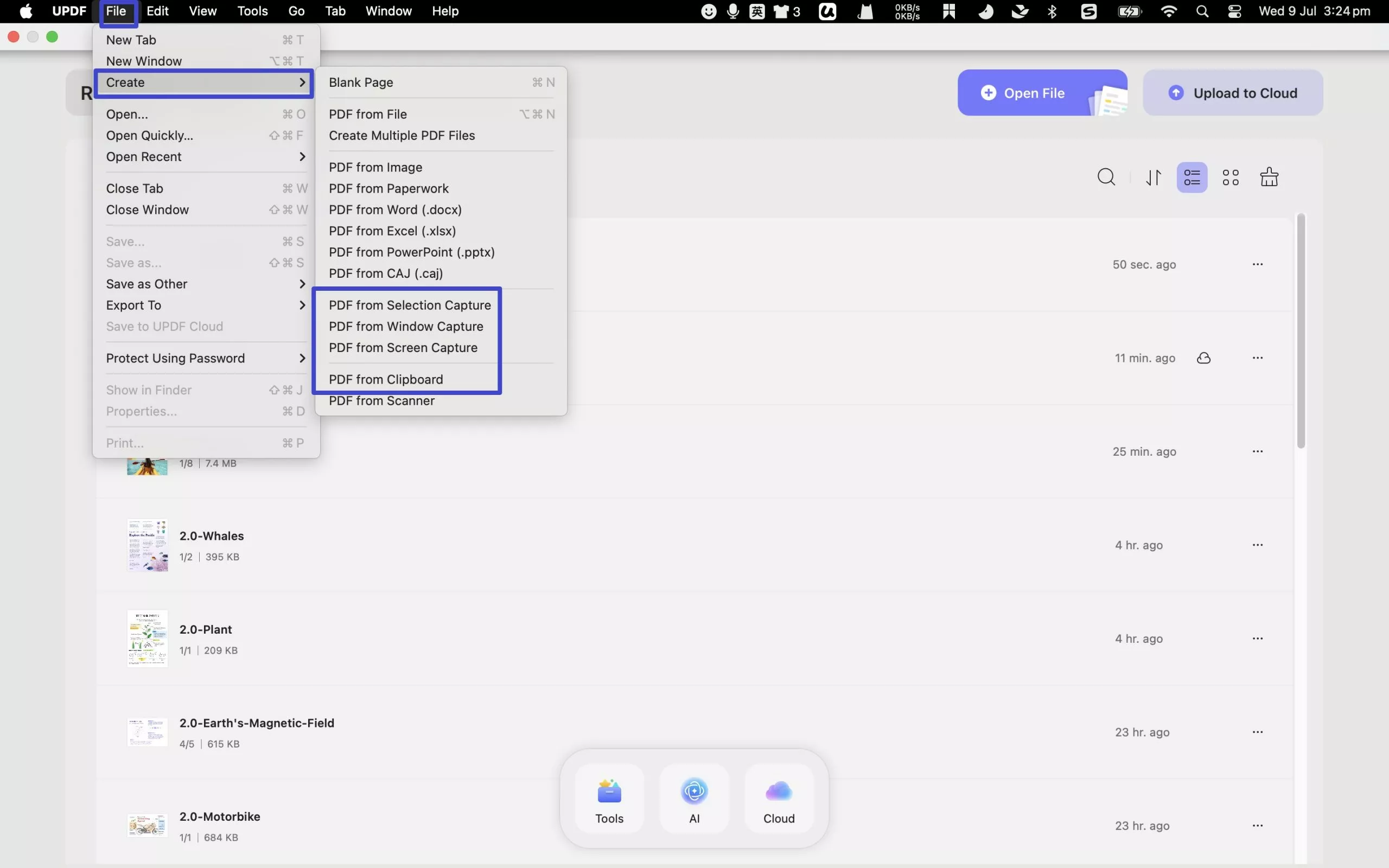Click the Upload to Cloud button
This screenshot has width=1389, height=868.
(x=1232, y=92)
